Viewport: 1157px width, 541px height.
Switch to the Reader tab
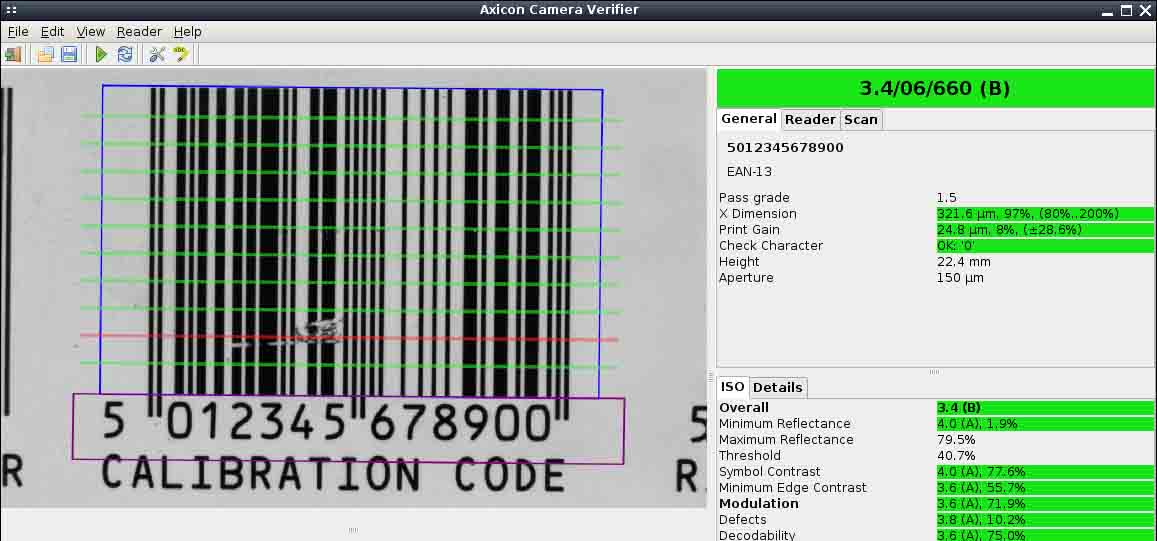[810, 120]
